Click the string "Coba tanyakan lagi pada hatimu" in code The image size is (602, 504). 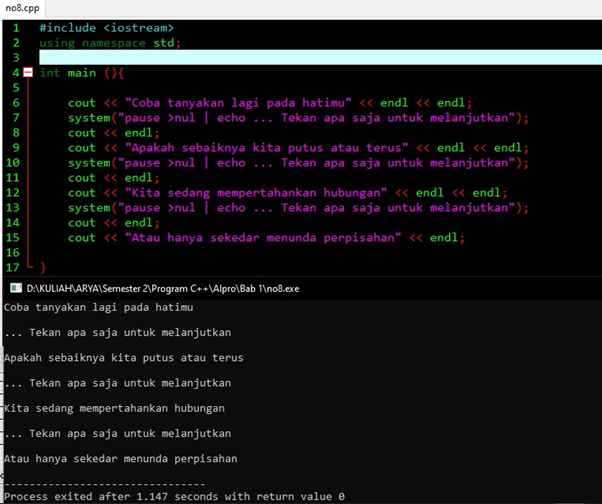click(x=238, y=103)
